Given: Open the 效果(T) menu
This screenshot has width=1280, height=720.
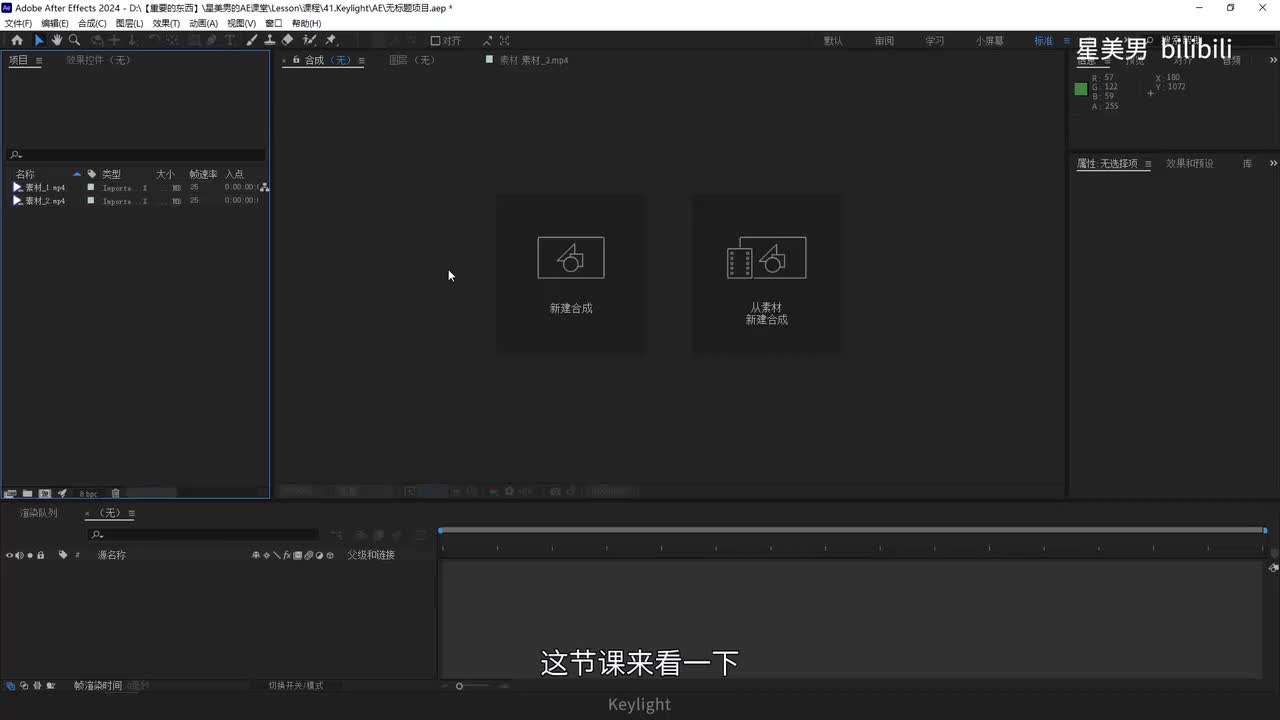Looking at the screenshot, I should click(166, 23).
